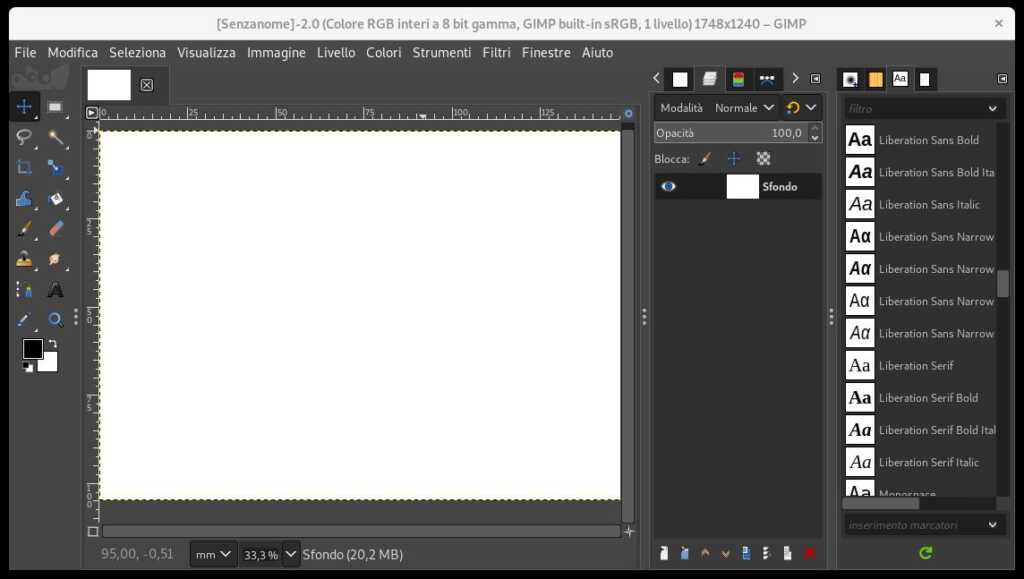The height and width of the screenshot is (579, 1024).
Task: Select the Move tool
Action: [x=24, y=105]
